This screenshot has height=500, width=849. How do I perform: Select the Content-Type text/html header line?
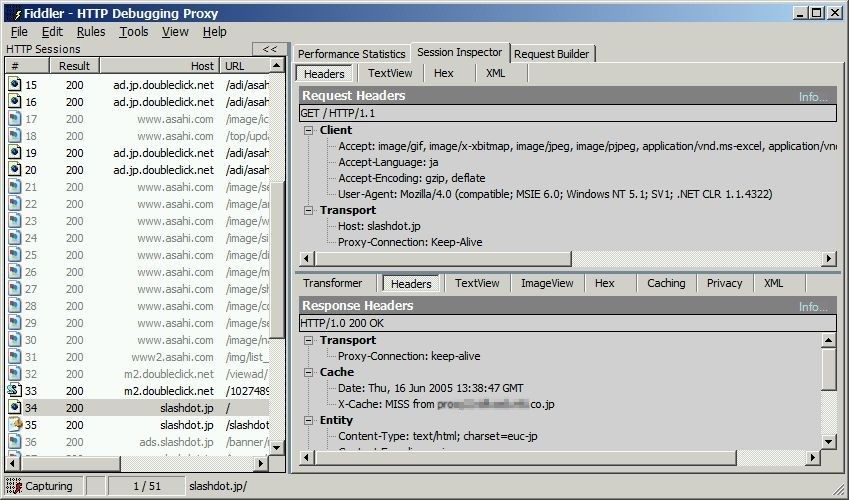tap(437, 436)
